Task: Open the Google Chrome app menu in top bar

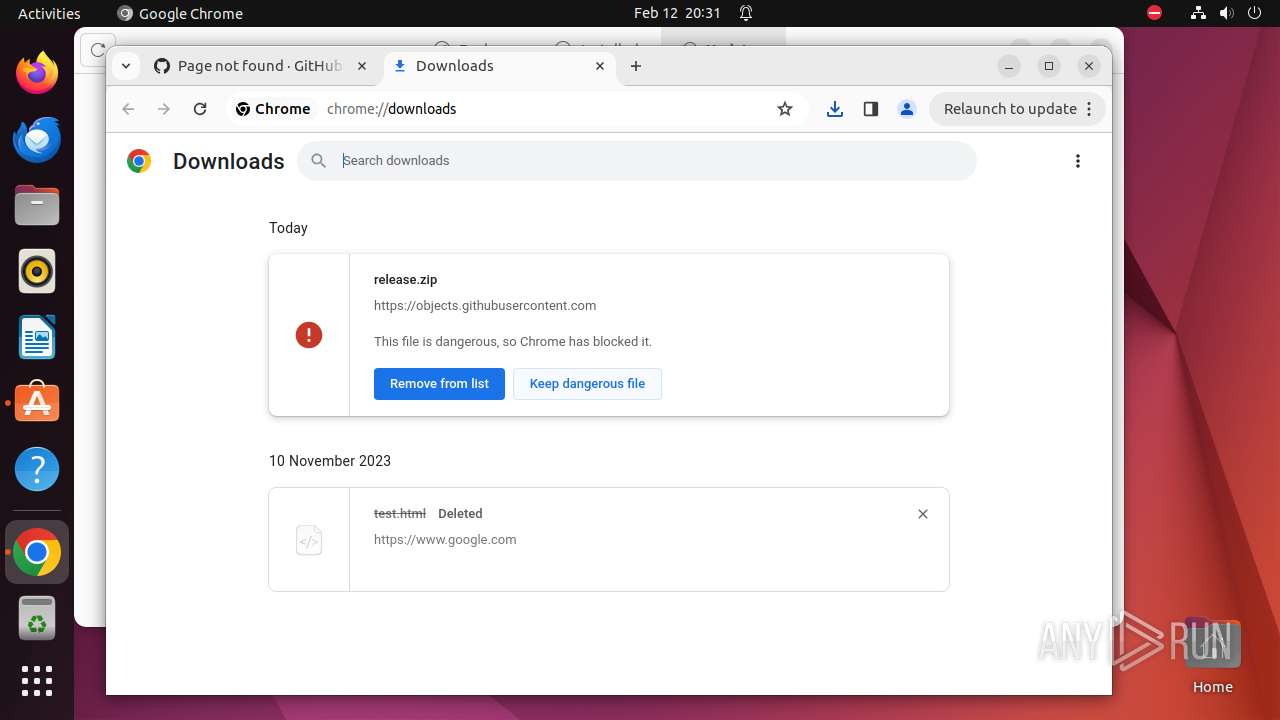Action: point(180,13)
